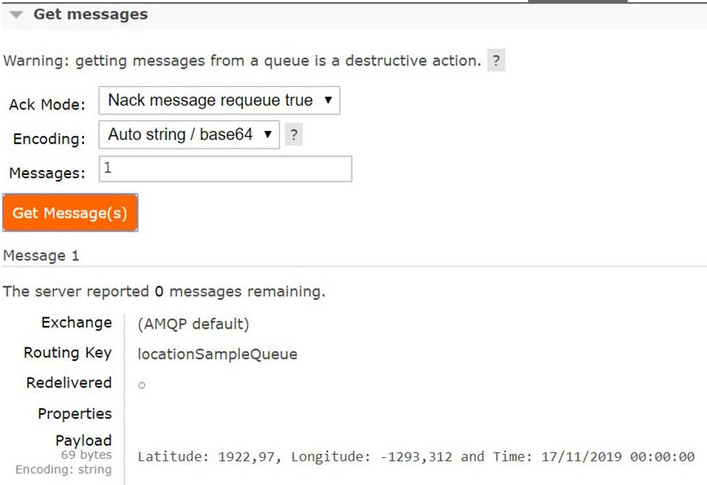The width and height of the screenshot is (707, 485).
Task: Click the Get messages section heading
Action: (90, 15)
